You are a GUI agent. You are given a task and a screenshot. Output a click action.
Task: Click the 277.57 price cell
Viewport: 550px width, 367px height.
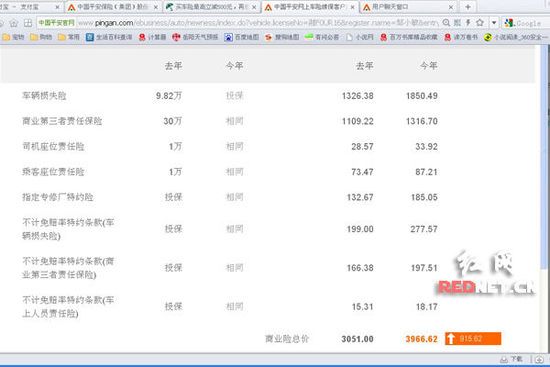click(x=424, y=229)
